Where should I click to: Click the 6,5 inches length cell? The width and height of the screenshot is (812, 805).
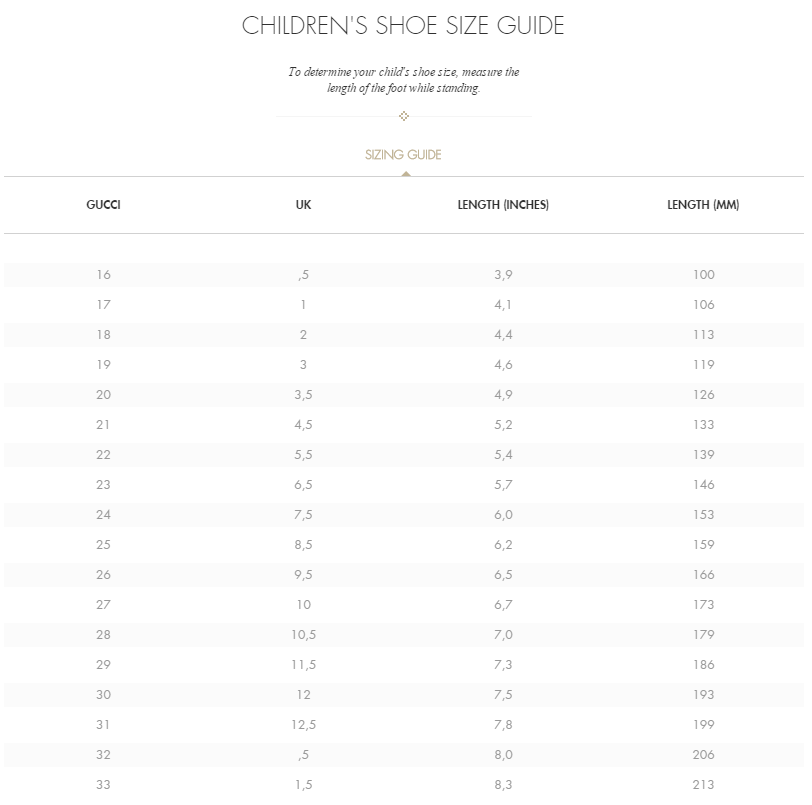coord(503,575)
